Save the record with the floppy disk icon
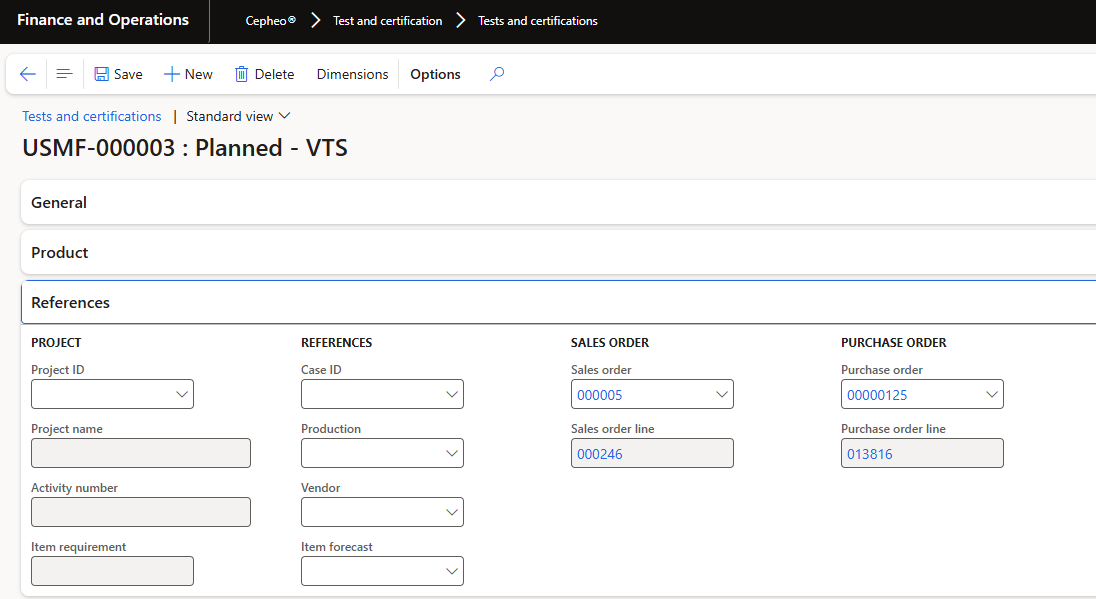The image size is (1096, 599). pos(101,74)
